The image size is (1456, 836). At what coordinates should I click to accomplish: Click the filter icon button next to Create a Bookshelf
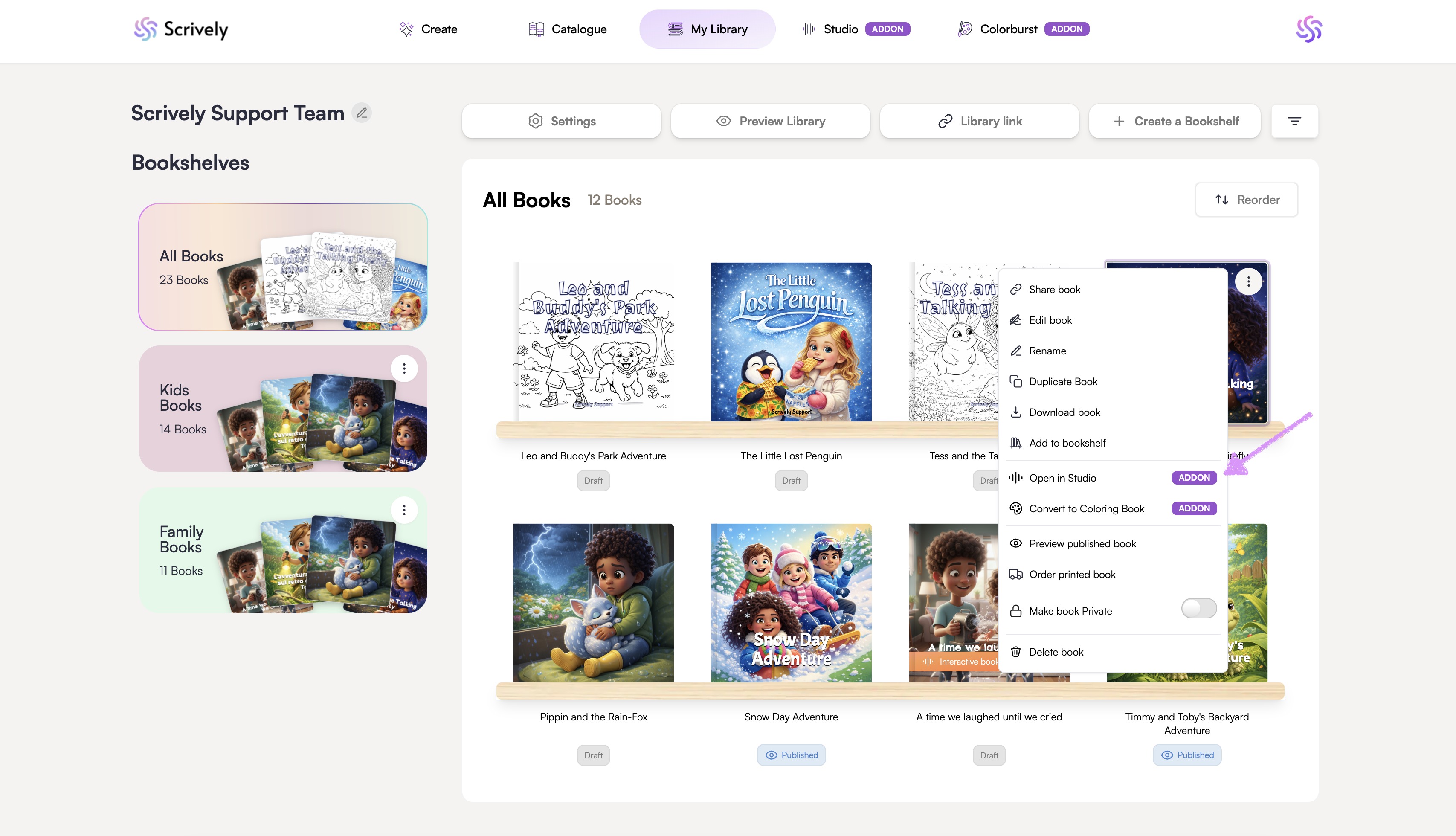pos(1294,121)
